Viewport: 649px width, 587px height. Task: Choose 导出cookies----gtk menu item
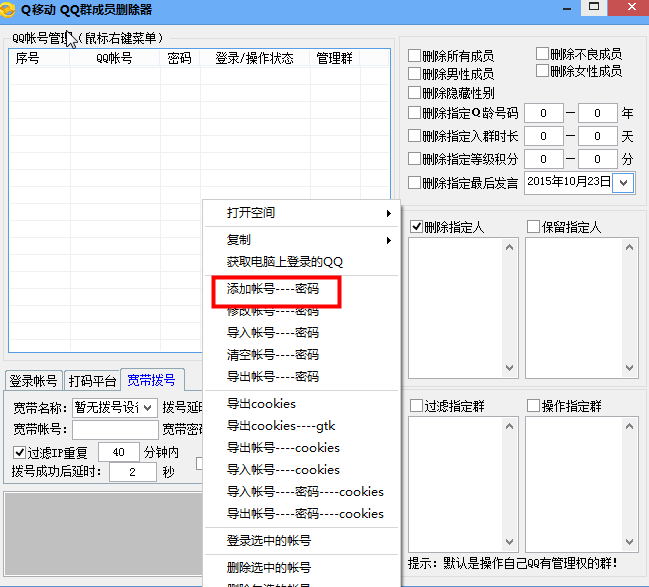(x=301, y=426)
